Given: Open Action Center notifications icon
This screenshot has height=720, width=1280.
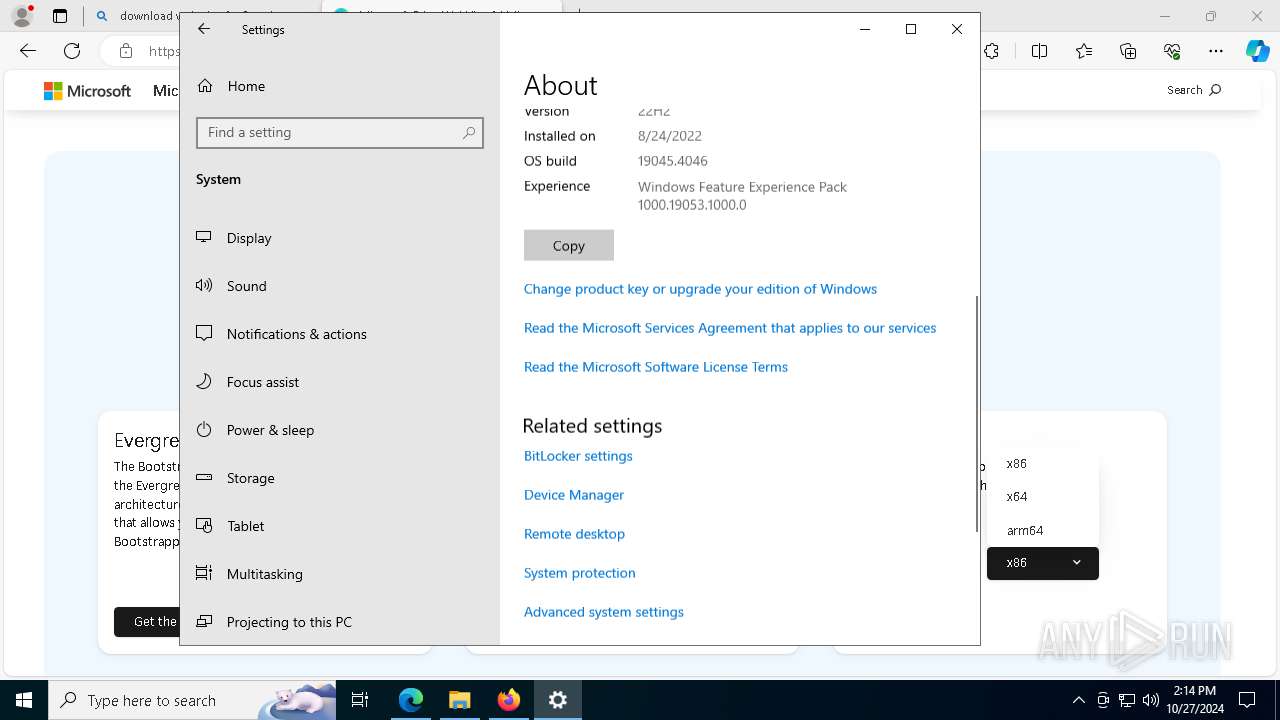Looking at the screenshot, I should (x=1247, y=700).
